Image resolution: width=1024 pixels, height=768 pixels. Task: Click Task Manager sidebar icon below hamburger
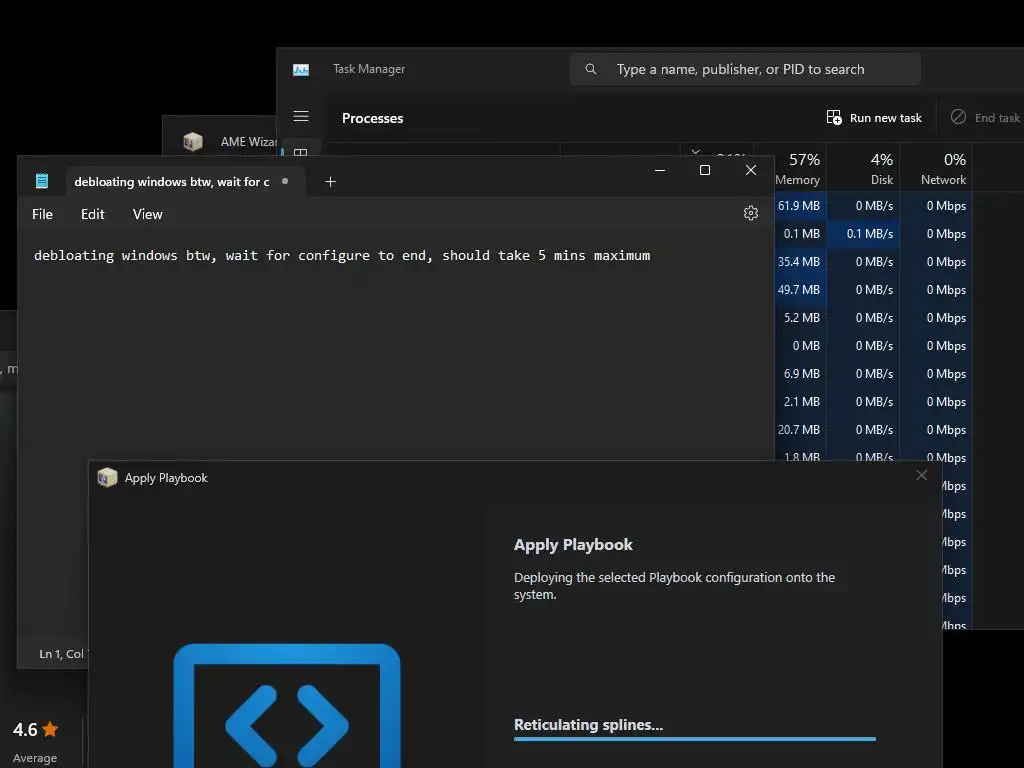pos(301,152)
